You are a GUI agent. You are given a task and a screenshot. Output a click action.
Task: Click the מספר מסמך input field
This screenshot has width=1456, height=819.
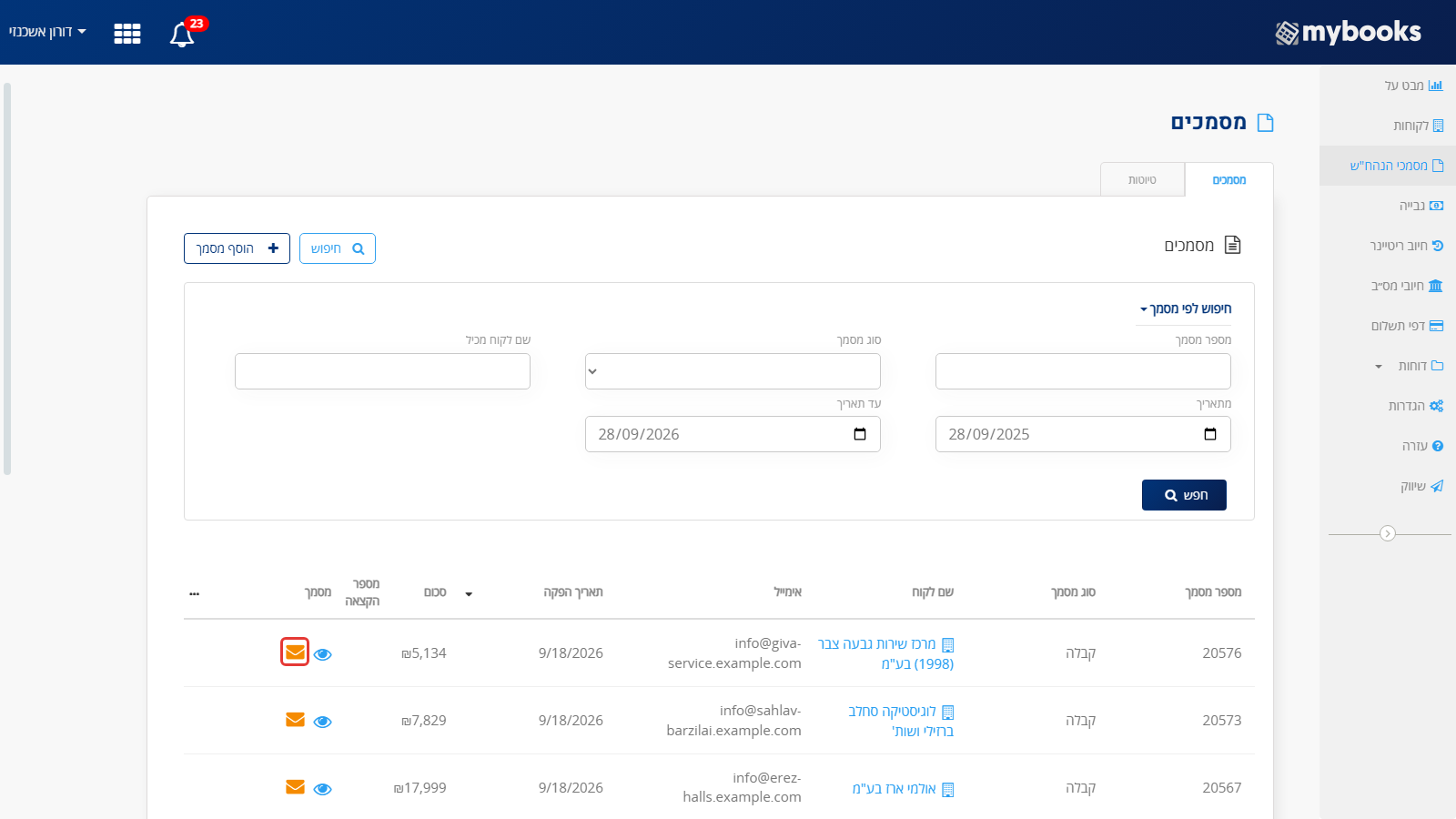1083,371
